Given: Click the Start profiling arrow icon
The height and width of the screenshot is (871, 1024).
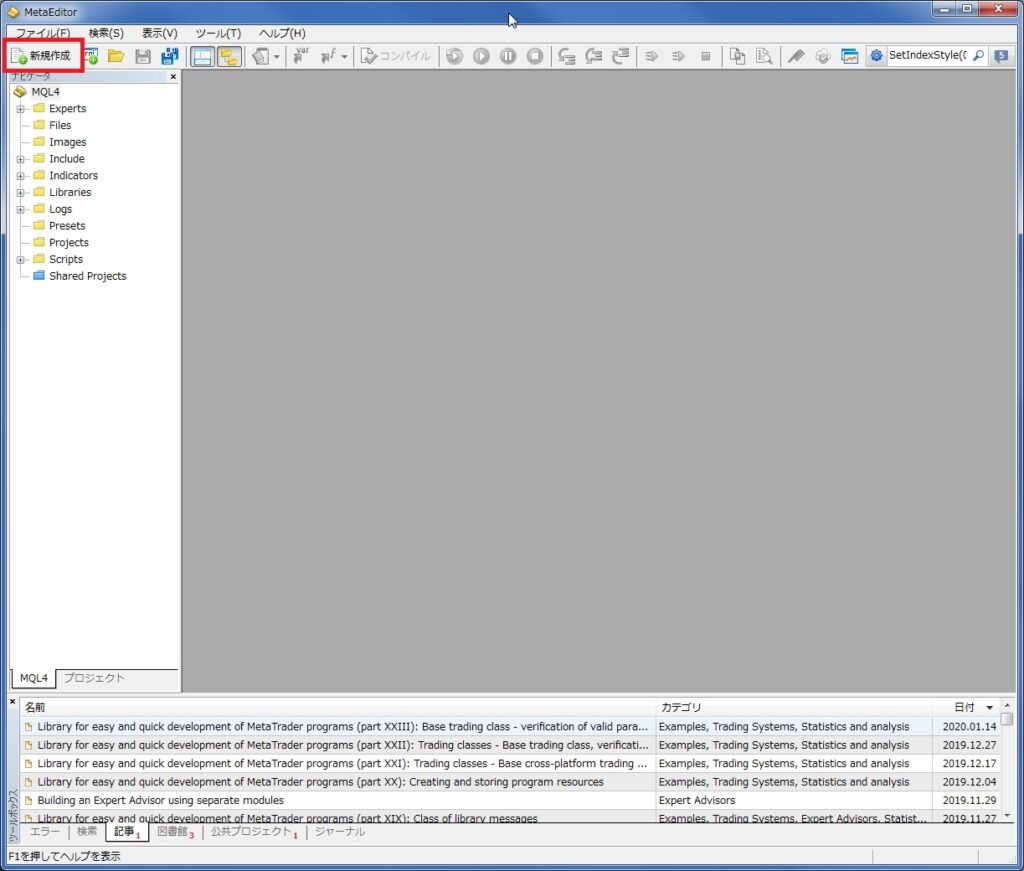Looking at the screenshot, I should pyautogui.click(x=651, y=57).
